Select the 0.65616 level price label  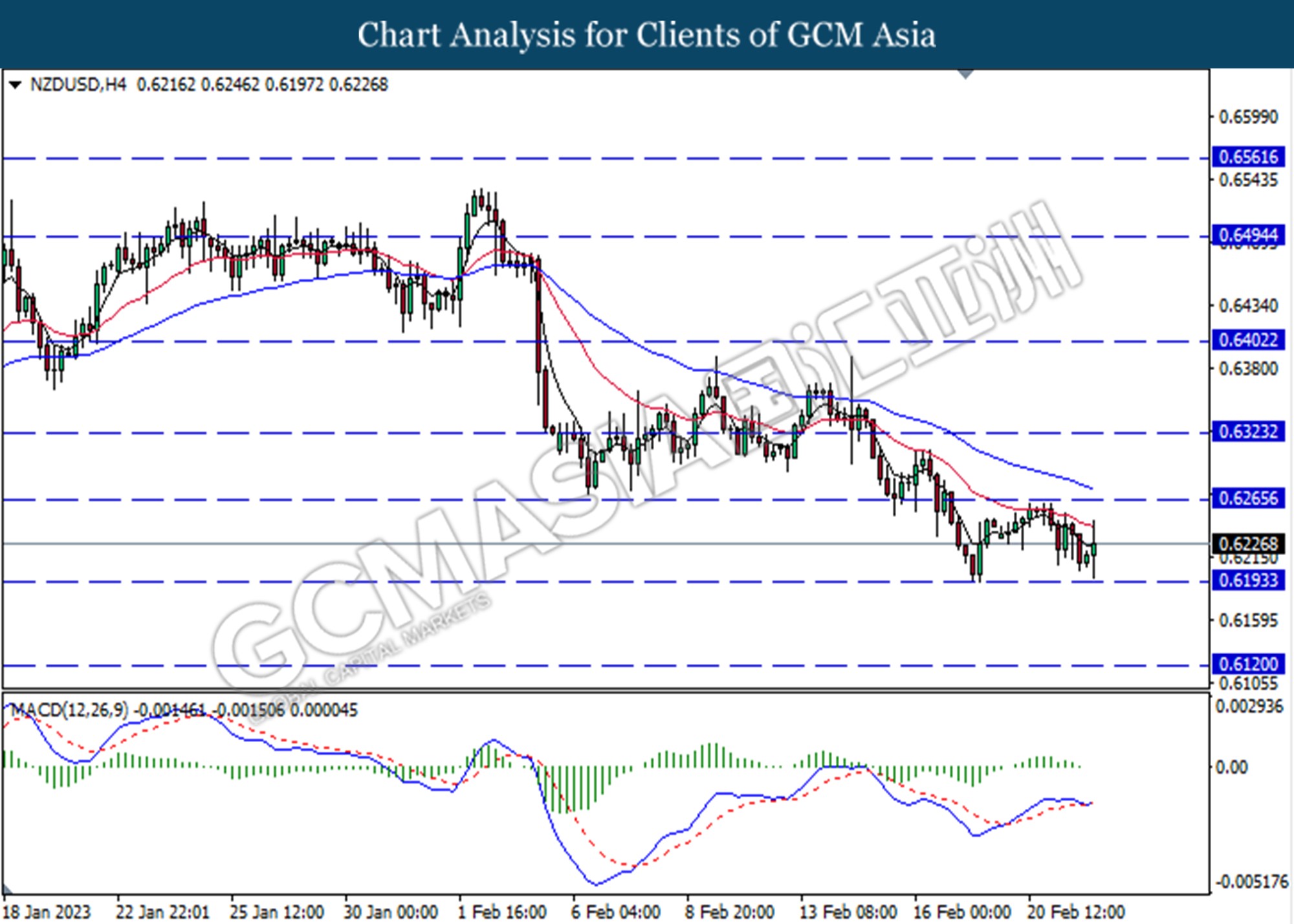click(x=1248, y=157)
